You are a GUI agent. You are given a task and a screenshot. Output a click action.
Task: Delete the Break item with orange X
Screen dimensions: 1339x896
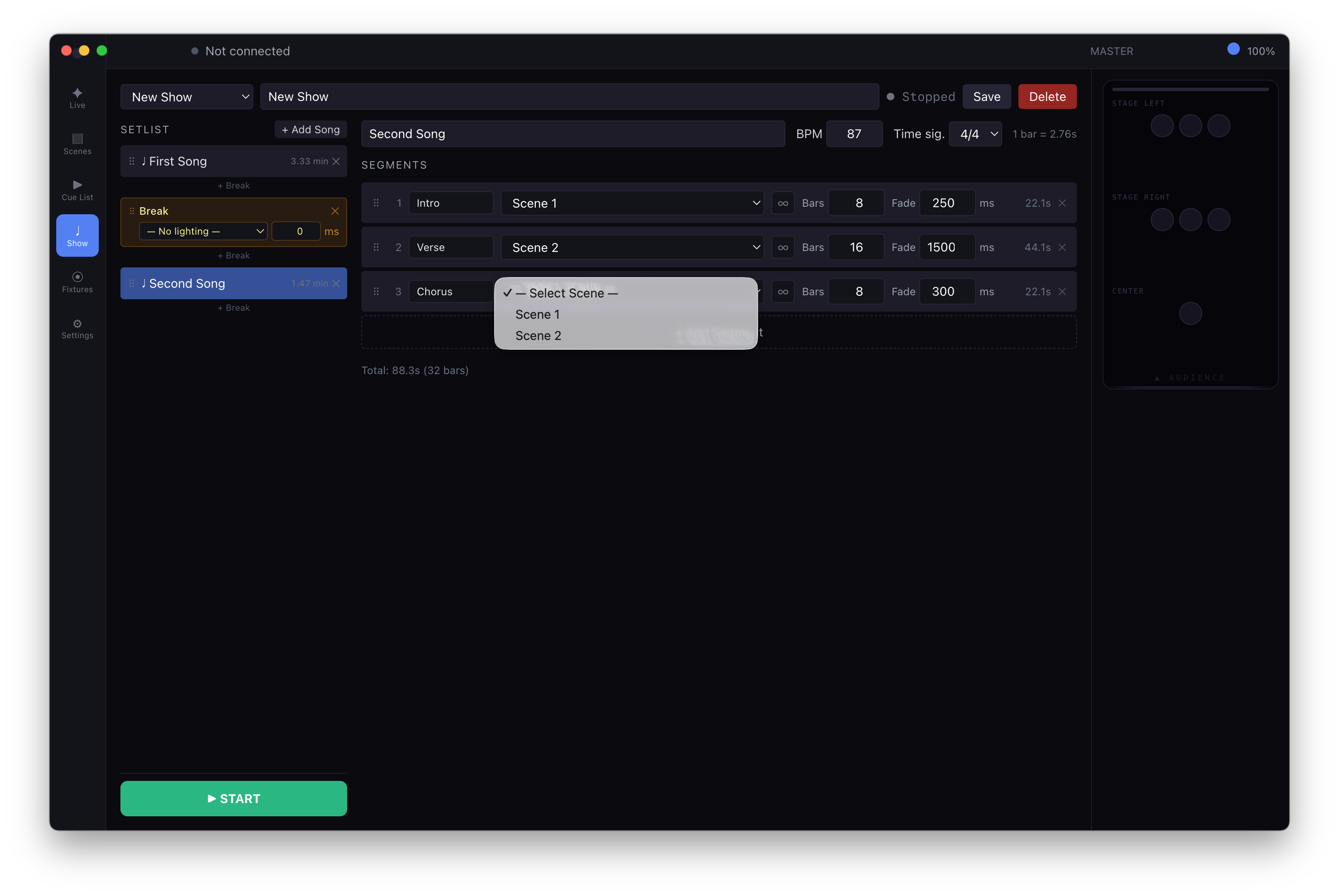[335, 211]
